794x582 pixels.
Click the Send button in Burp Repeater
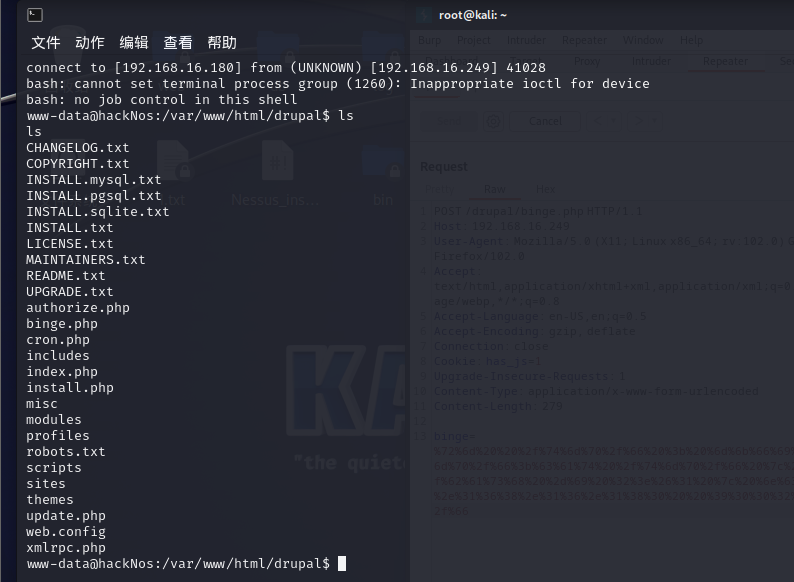click(x=449, y=122)
